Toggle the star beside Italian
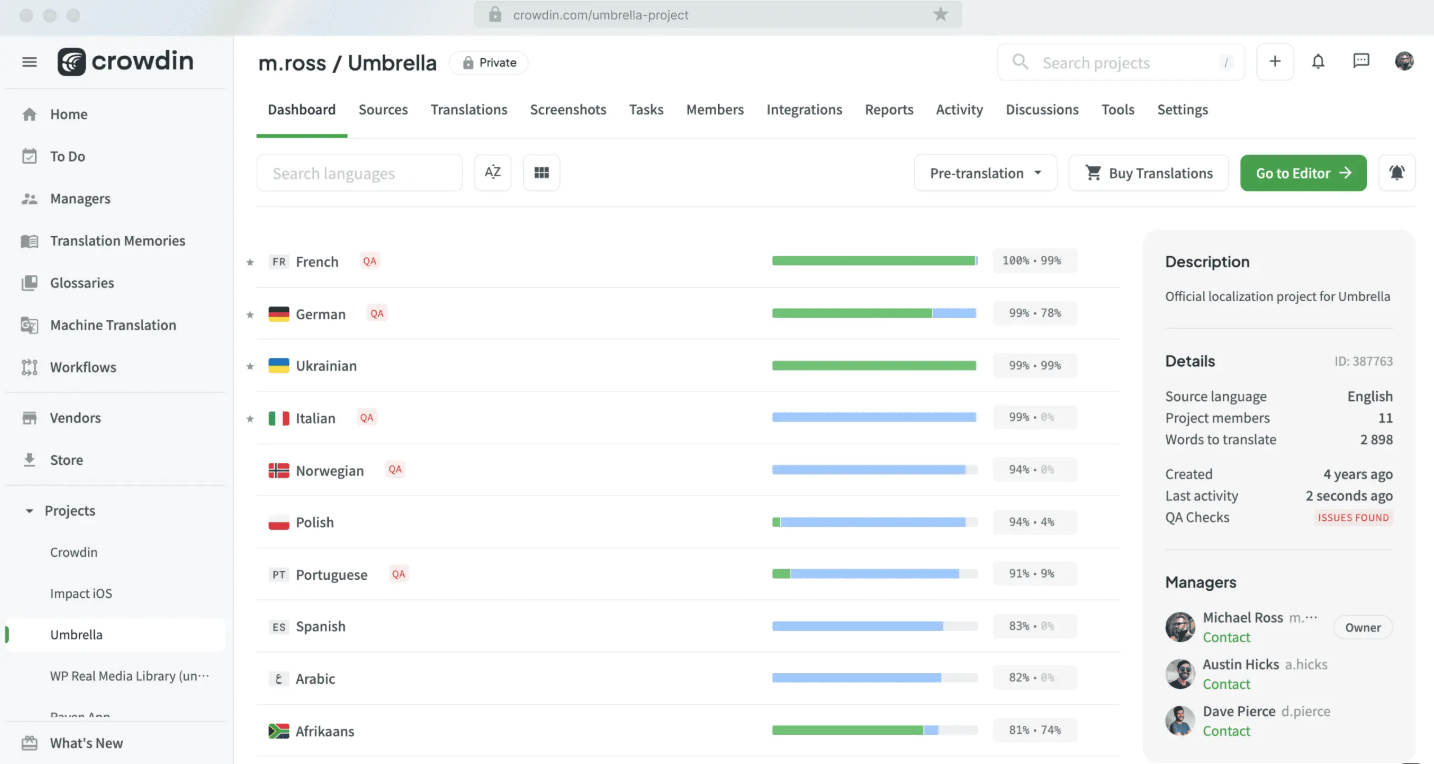Screen dimensions: 1434x764 [250, 418]
